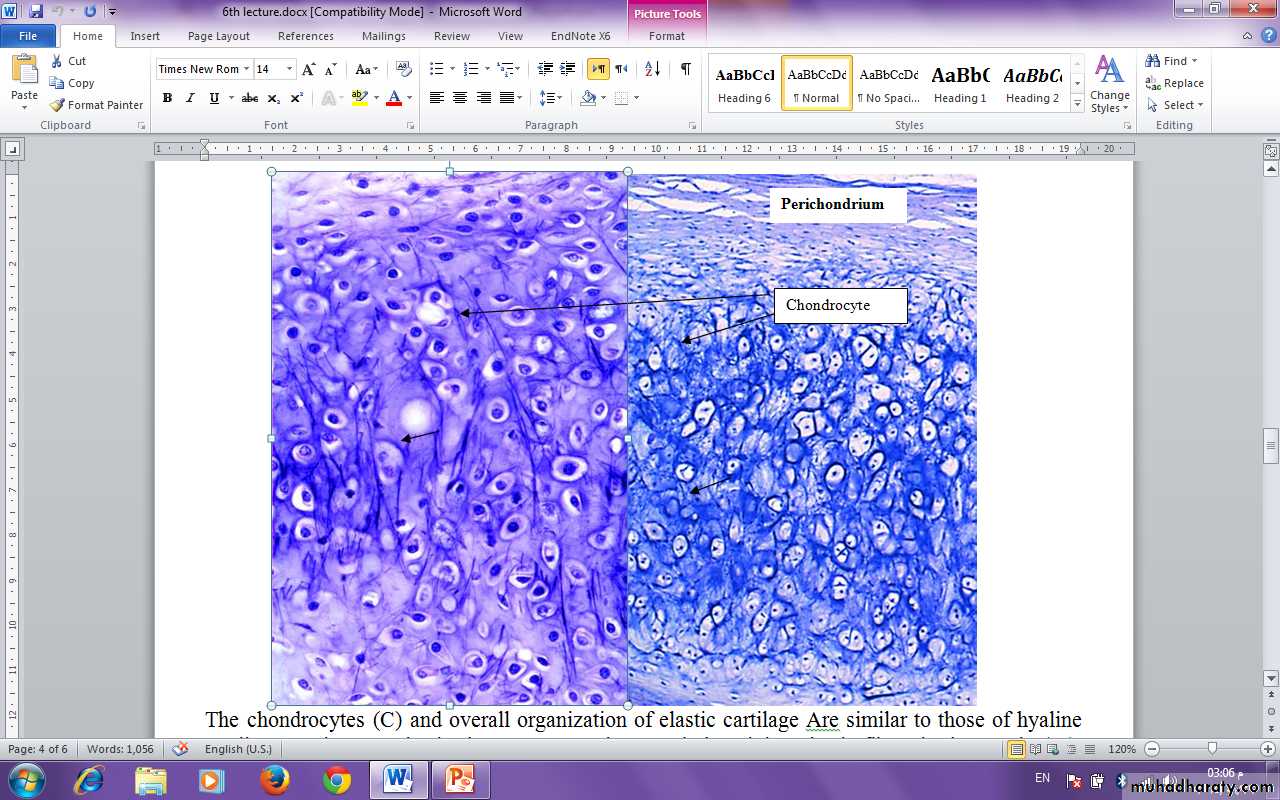Toggle Bold formatting
The width and height of the screenshot is (1280, 800).
167,98
